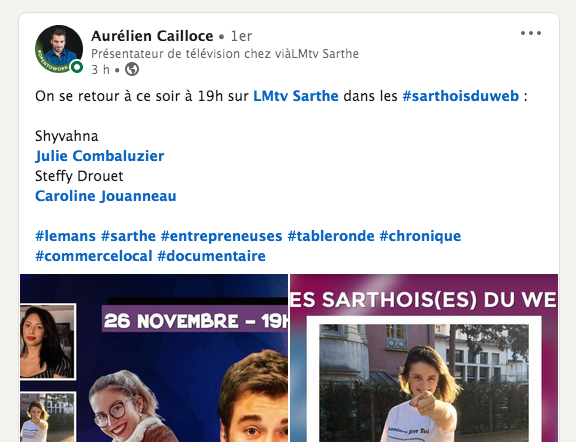The image size is (576, 442).
Task: Open Caroline Jouanneau's profile link
Action: click(106, 196)
